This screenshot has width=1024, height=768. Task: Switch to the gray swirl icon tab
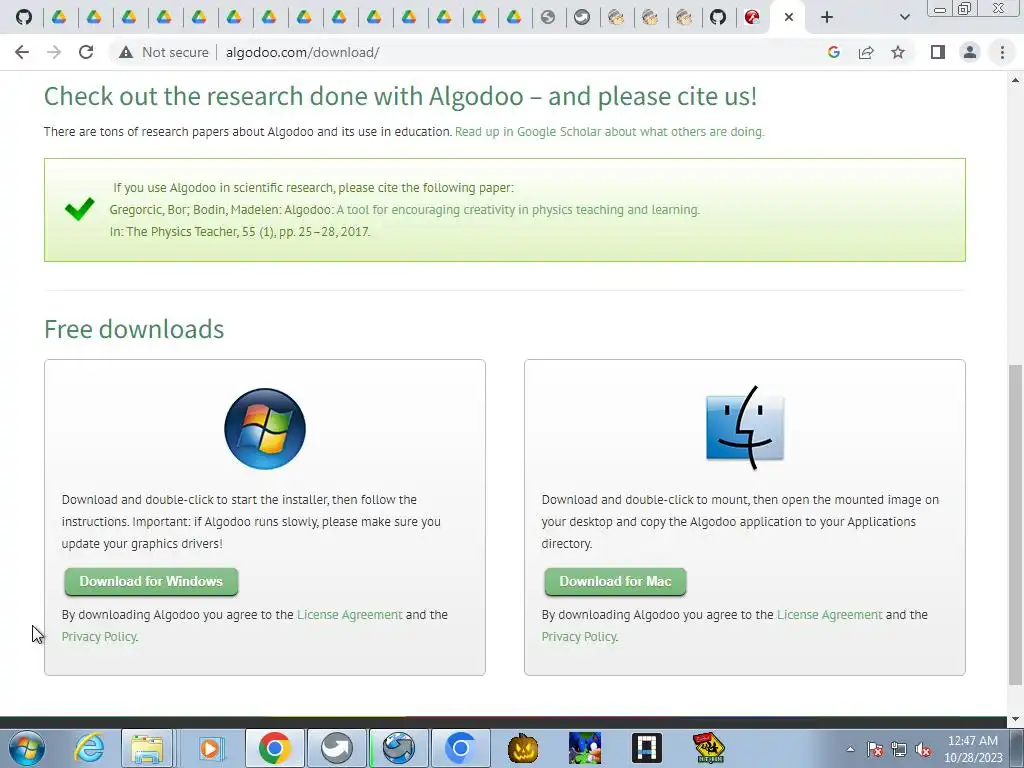tap(582, 17)
